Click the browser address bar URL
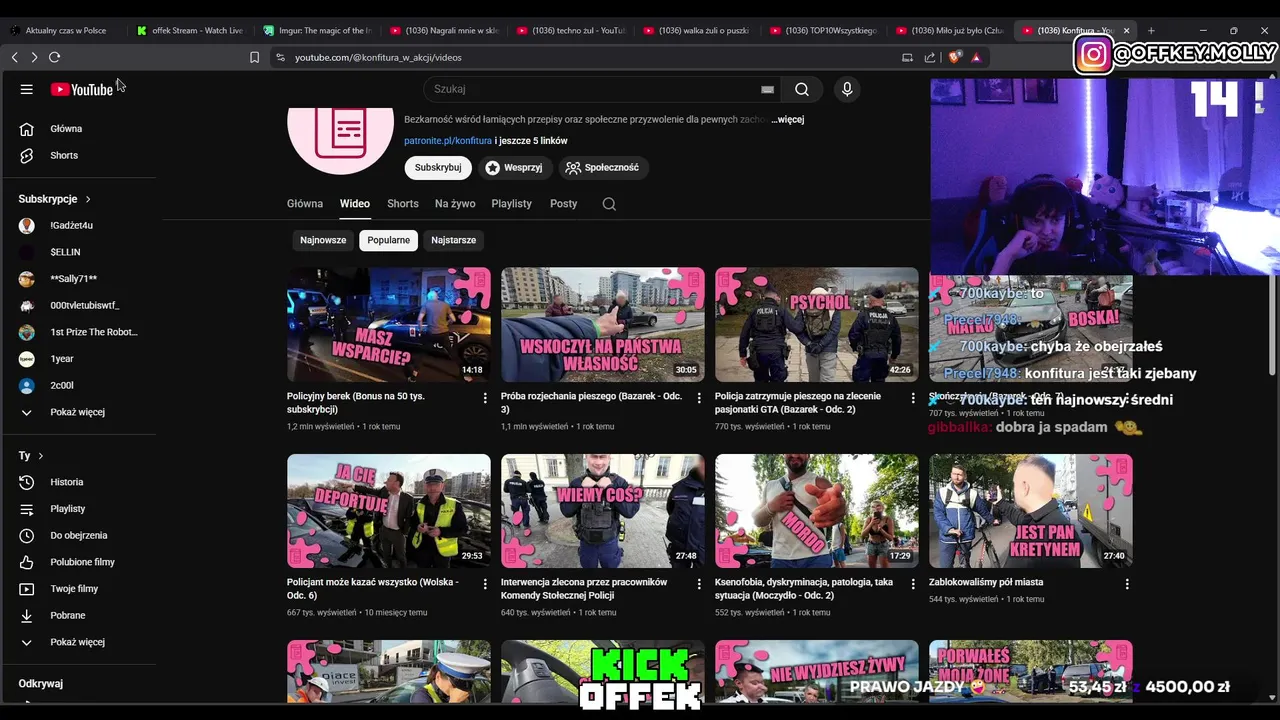 (x=378, y=57)
